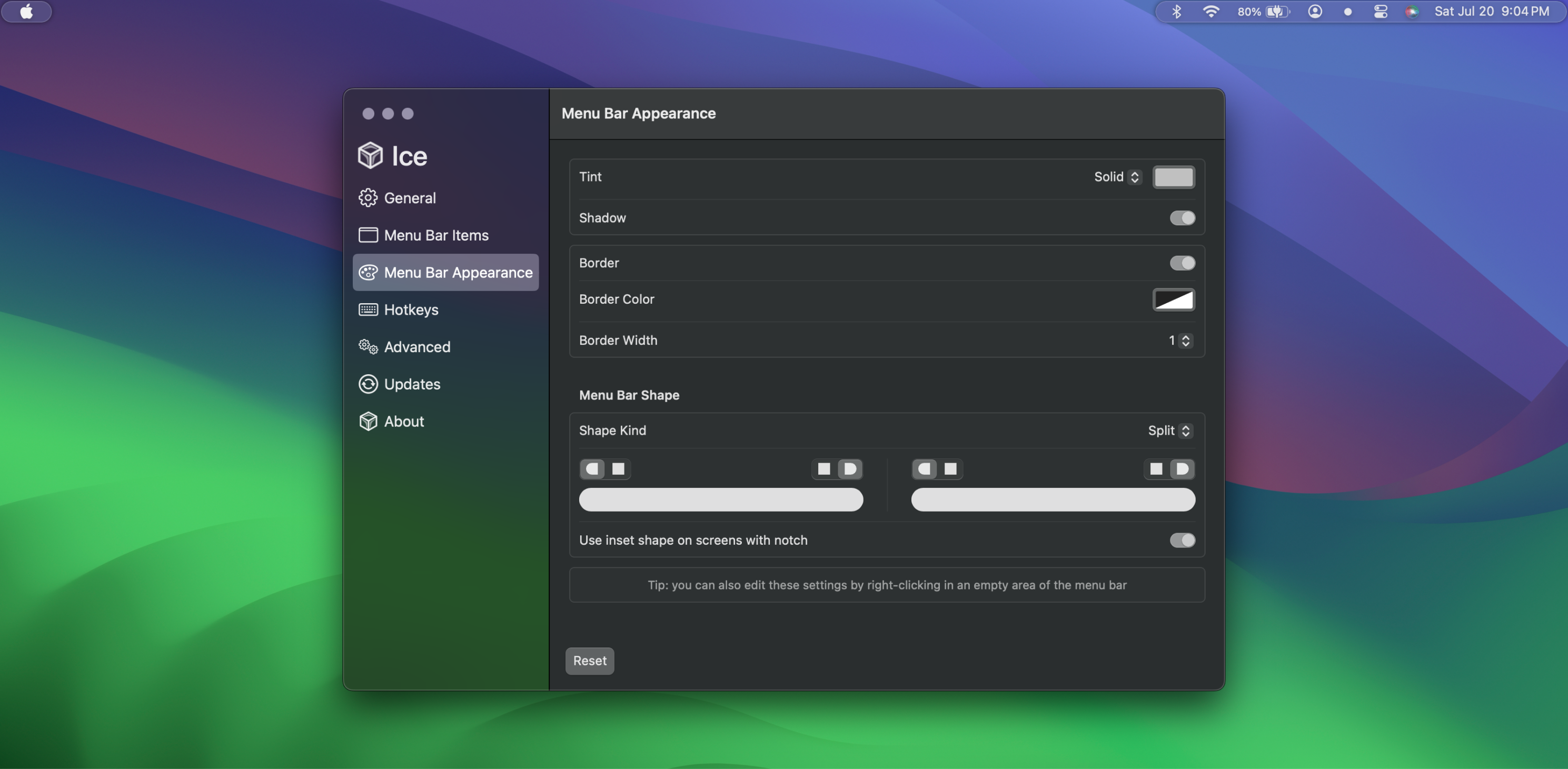Click the Hotkeys keyboard icon
Viewport: 1568px width, 769px height.
point(368,309)
